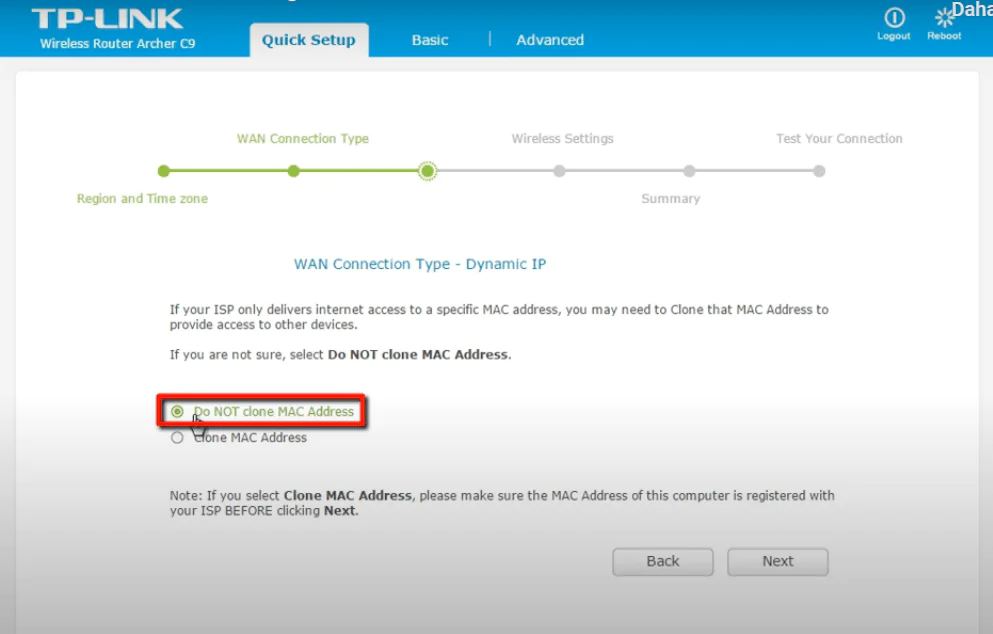Viewport: 993px width, 634px height.
Task: Click the WAN Connection Type heading text
Action: pyautogui.click(x=302, y=138)
